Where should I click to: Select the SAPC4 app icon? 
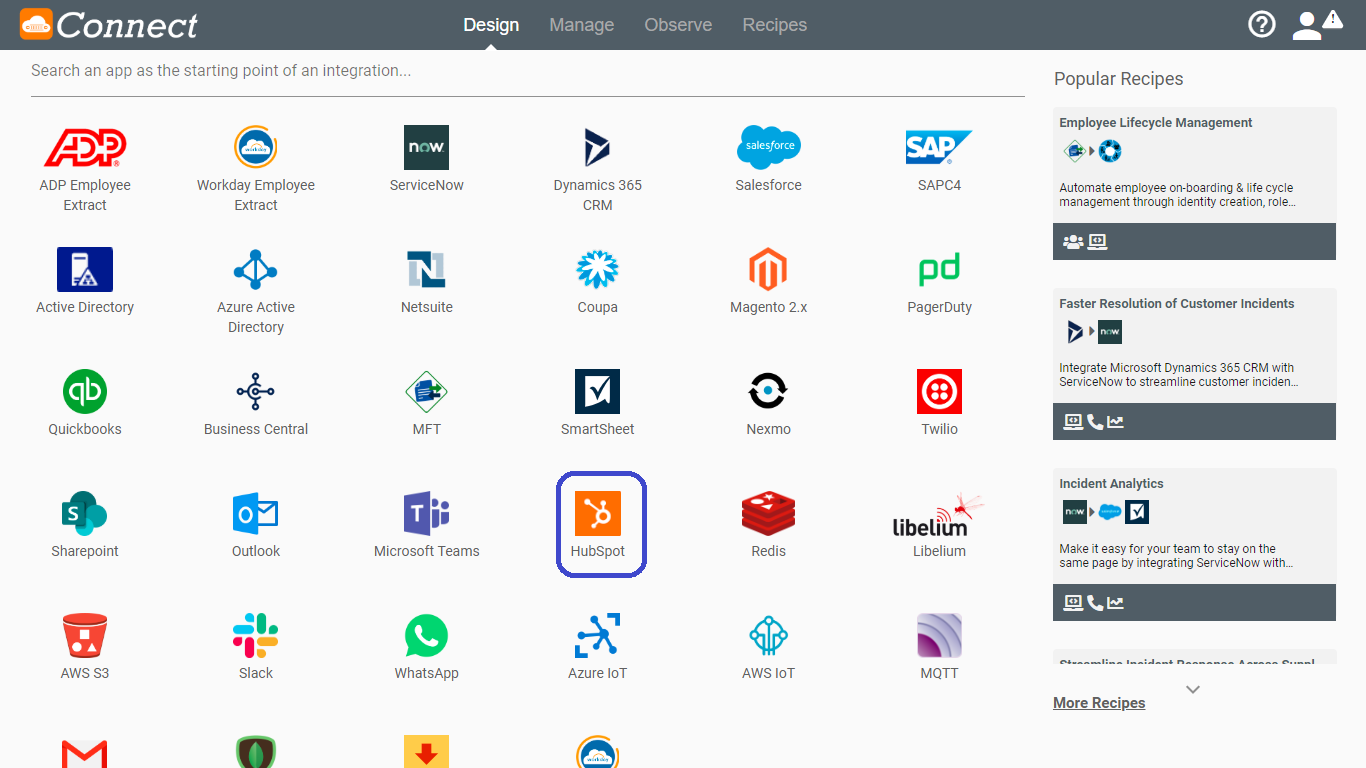[939, 148]
